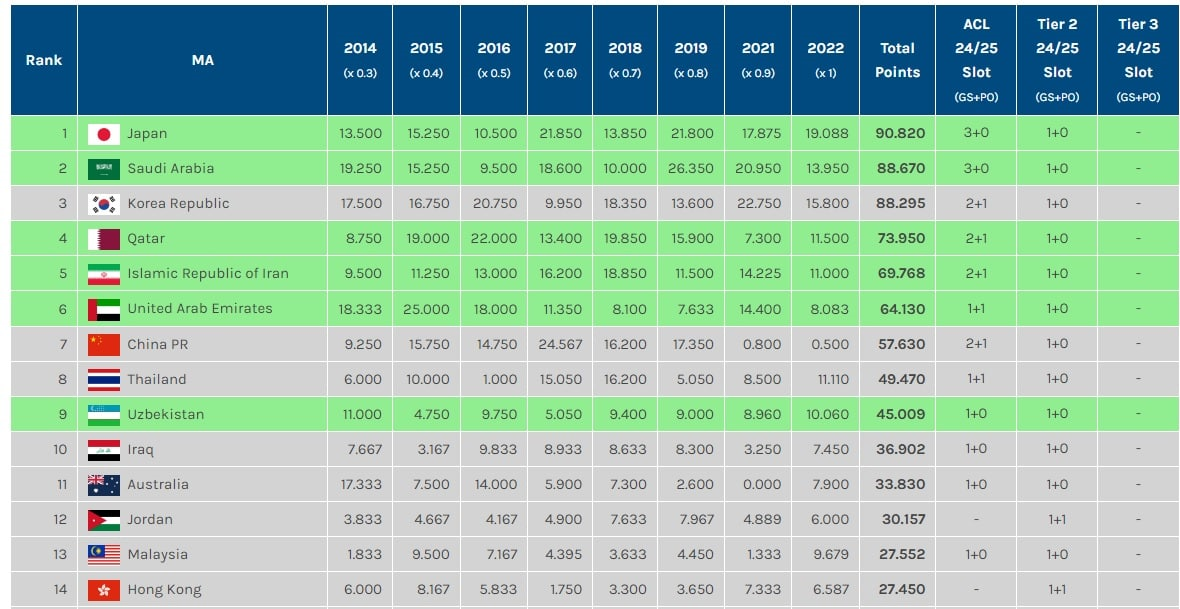Select the Thailand country name
This screenshot has width=1180, height=609.
[x=157, y=379]
